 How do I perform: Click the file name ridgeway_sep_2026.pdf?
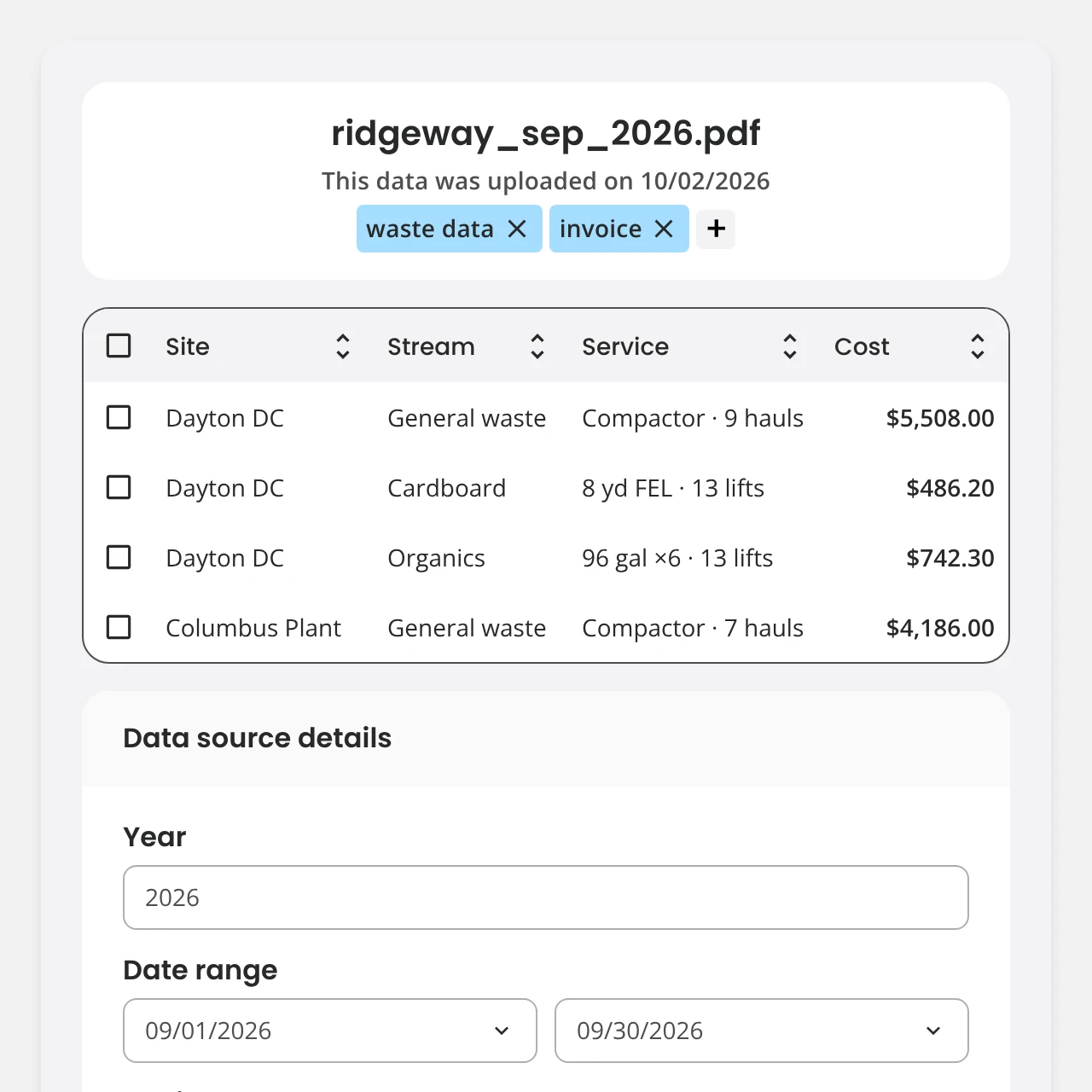[546, 133]
